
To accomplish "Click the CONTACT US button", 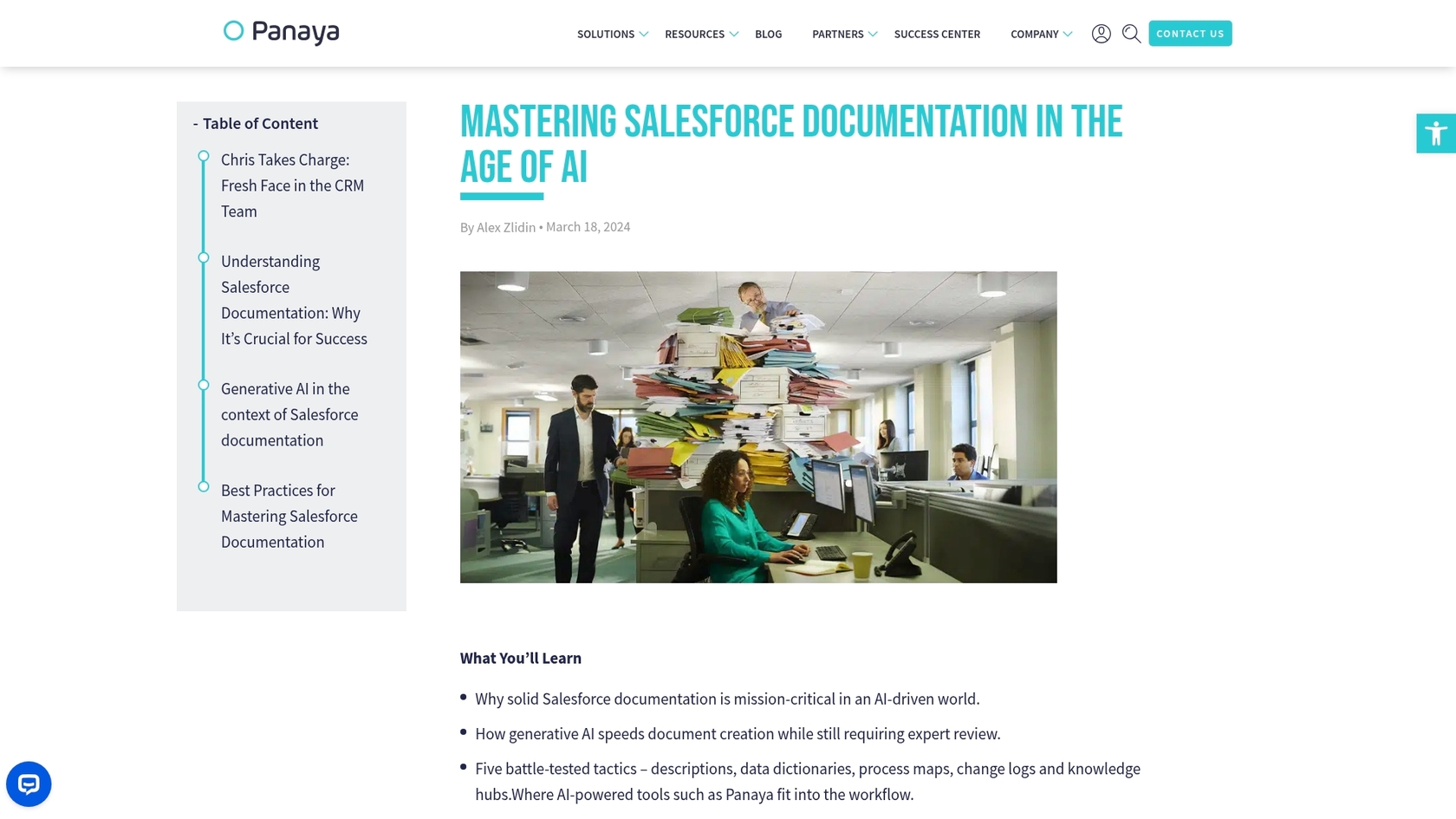I will coord(1190,33).
